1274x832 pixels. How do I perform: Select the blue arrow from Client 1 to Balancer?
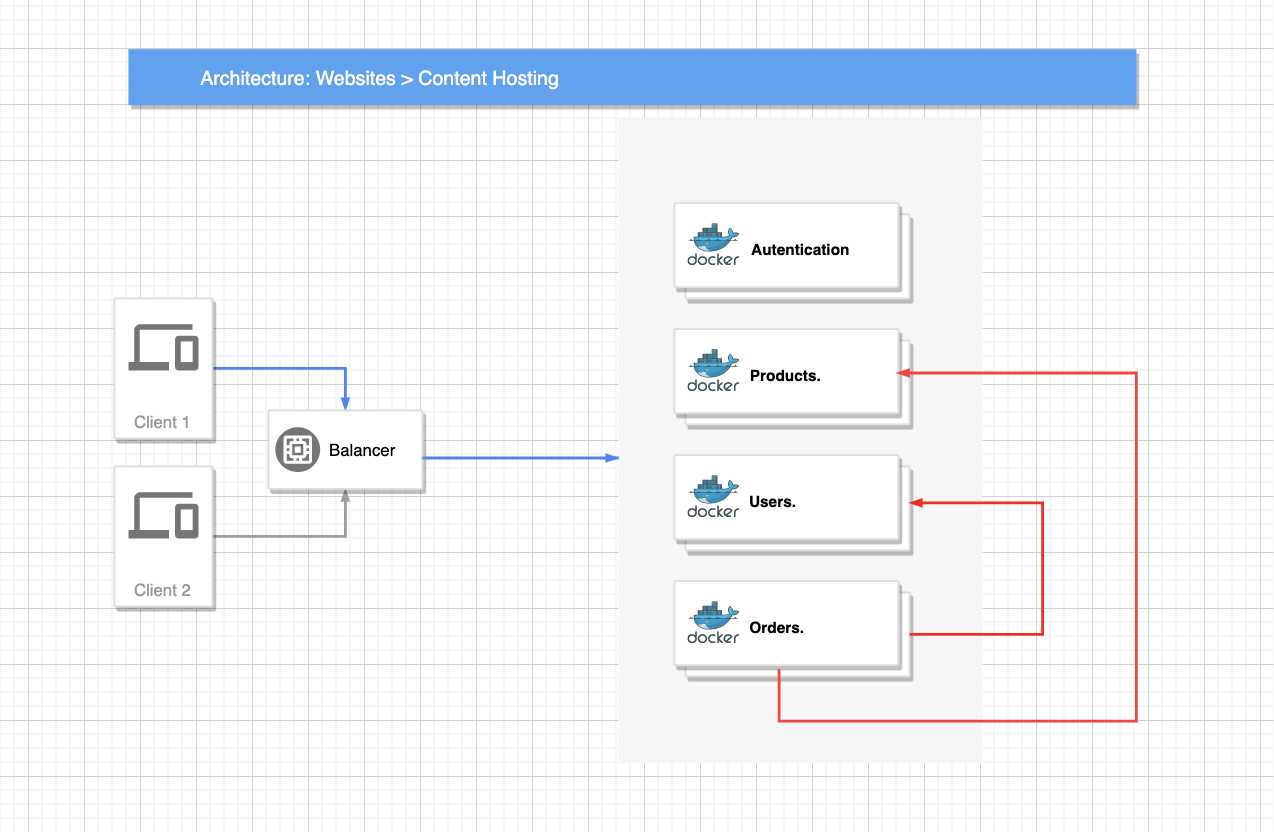pos(280,368)
